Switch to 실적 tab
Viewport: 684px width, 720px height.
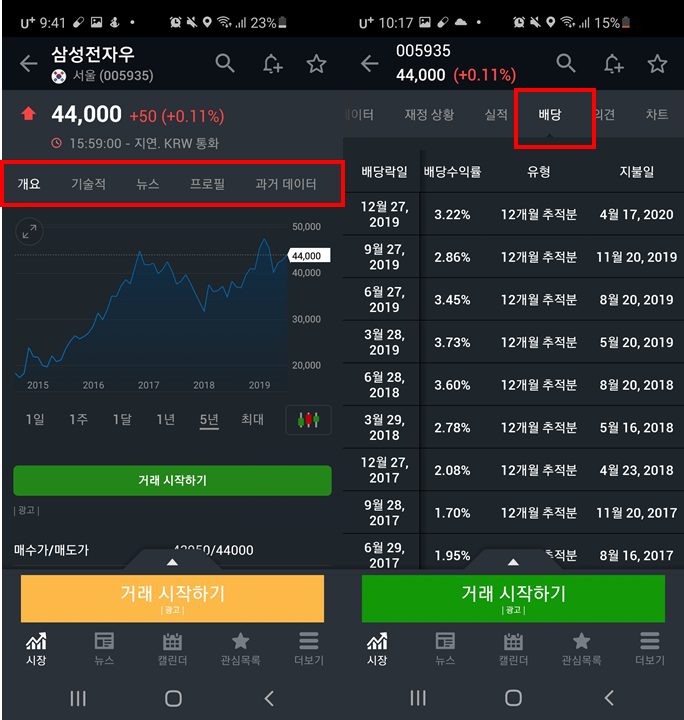496,114
